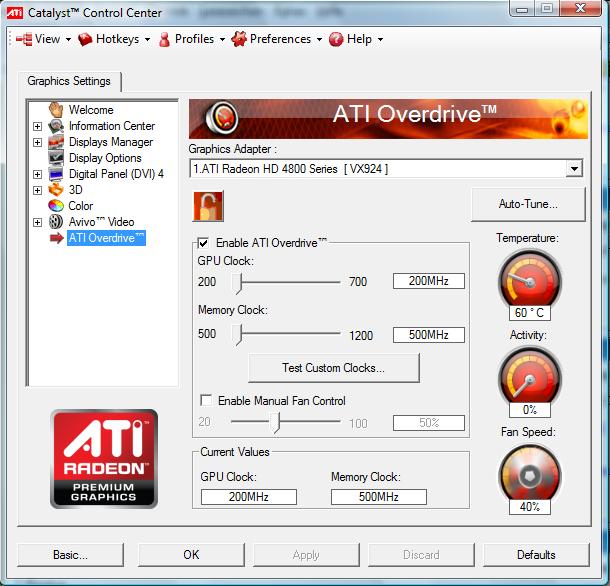Screen dimensions: 610x586
Task: Click the 60 °C temperature readout
Action: click(x=529, y=313)
